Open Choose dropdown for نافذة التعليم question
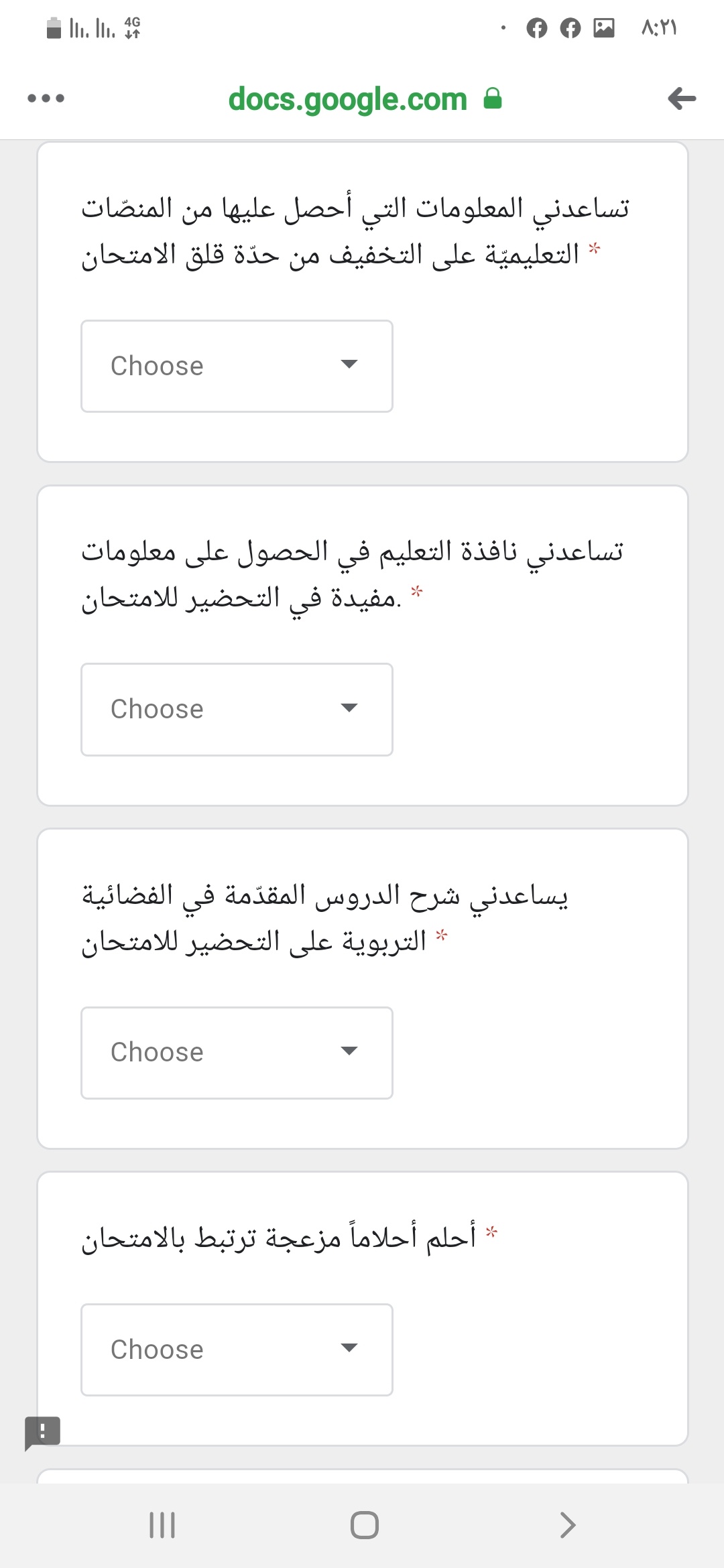724x1568 pixels. [237, 710]
